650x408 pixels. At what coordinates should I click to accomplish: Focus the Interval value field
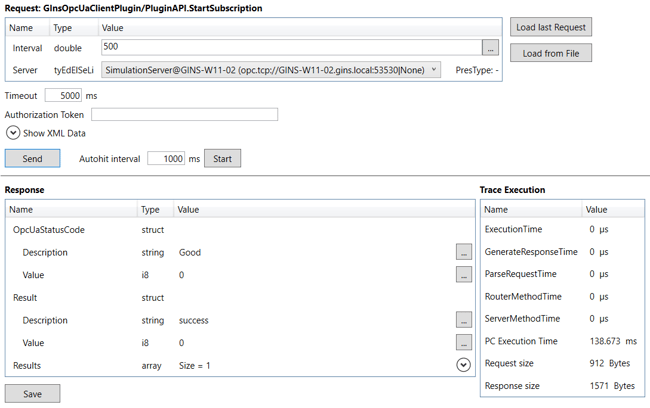(290, 47)
